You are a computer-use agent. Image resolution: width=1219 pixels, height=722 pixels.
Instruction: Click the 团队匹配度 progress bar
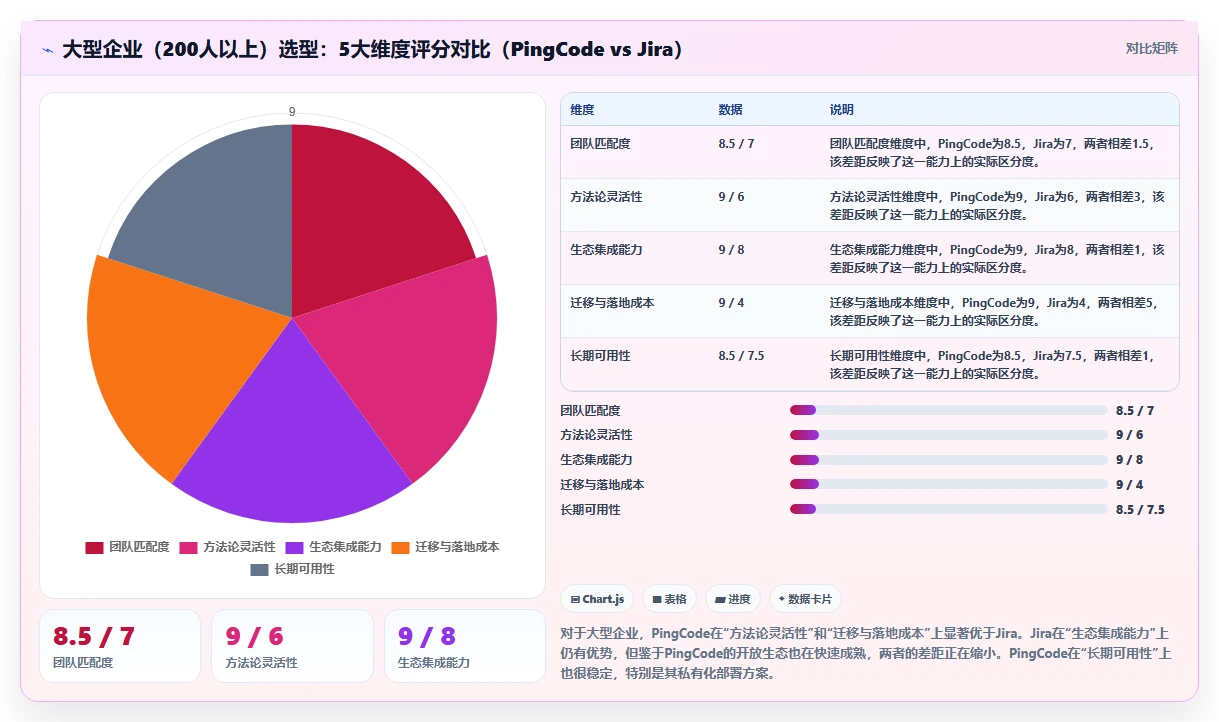click(x=948, y=410)
